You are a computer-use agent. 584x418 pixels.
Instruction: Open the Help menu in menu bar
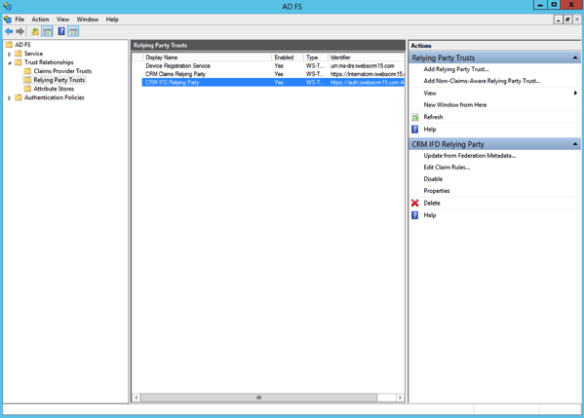pyautogui.click(x=112, y=19)
